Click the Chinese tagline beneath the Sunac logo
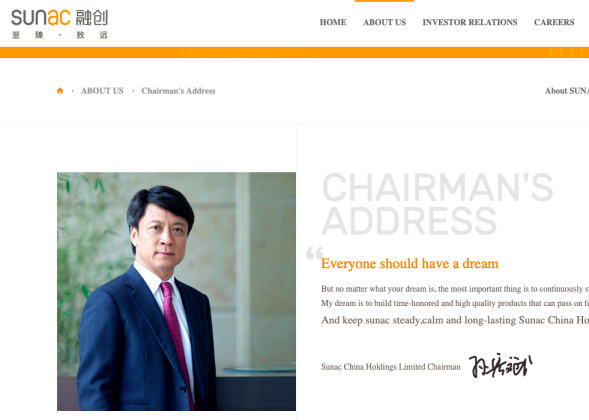The width and height of the screenshot is (589, 420). [60, 35]
